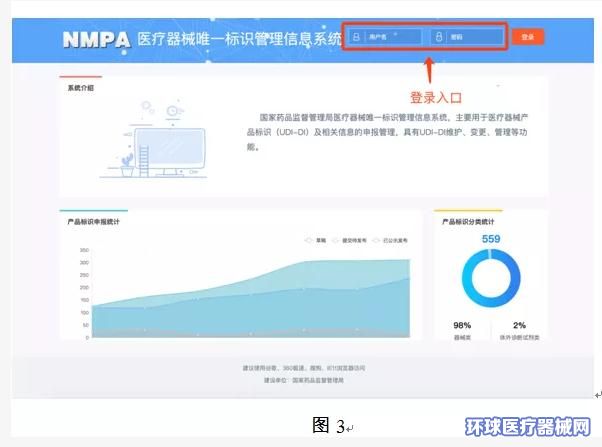Select the 产品标识分类统计 panel title

pos(471,221)
